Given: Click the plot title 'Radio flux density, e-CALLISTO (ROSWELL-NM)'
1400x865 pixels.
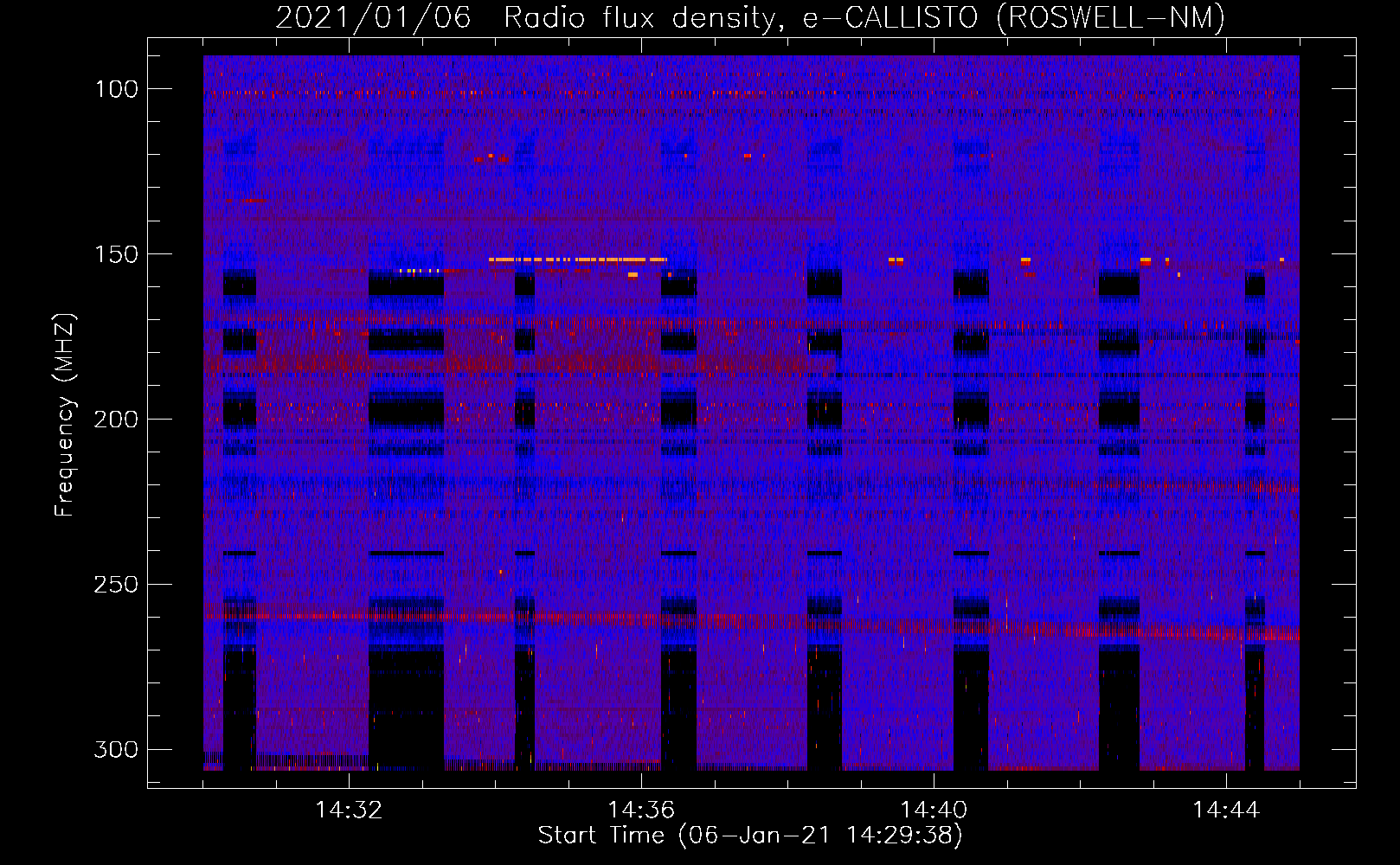Looking at the screenshot, I should point(864,17).
